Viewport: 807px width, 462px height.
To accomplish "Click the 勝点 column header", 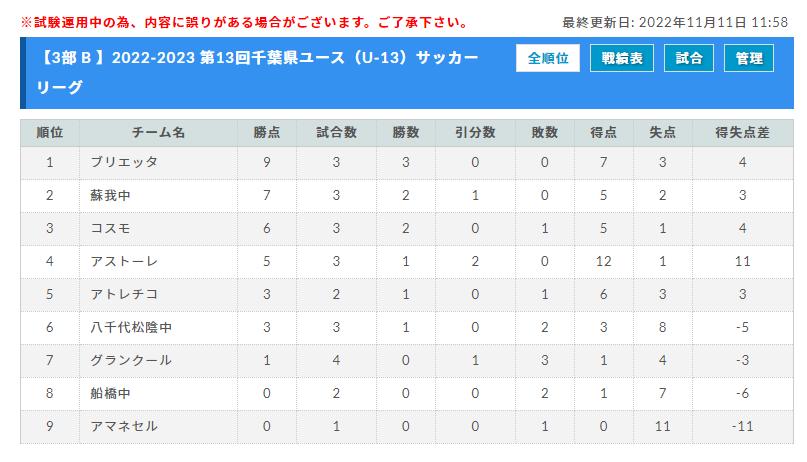I will (x=267, y=133).
